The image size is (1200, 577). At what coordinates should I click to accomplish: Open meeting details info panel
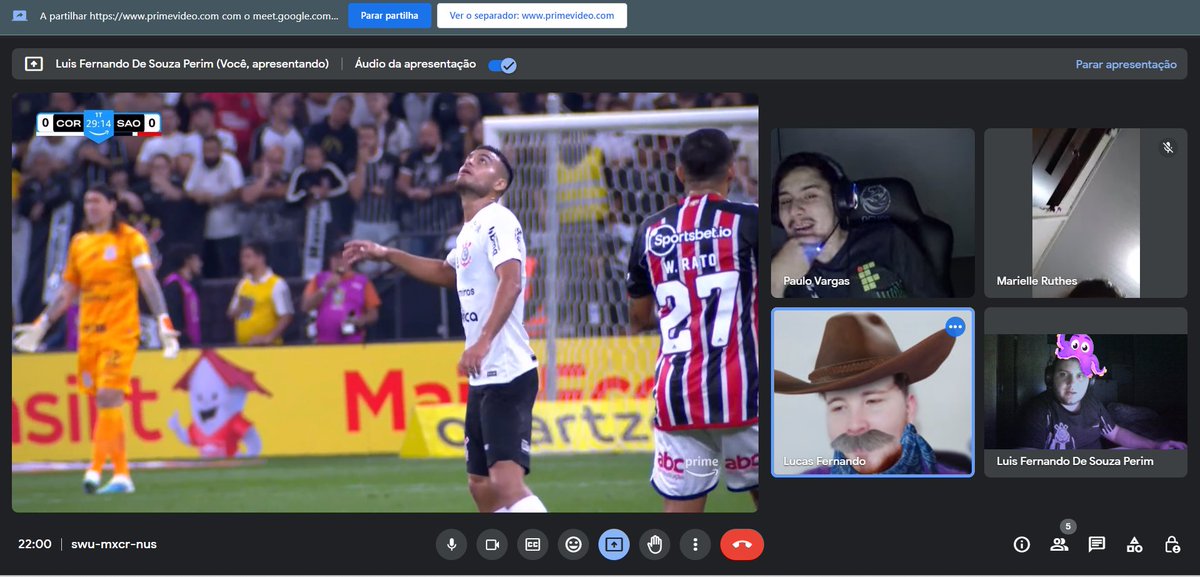tap(1022, 544)
